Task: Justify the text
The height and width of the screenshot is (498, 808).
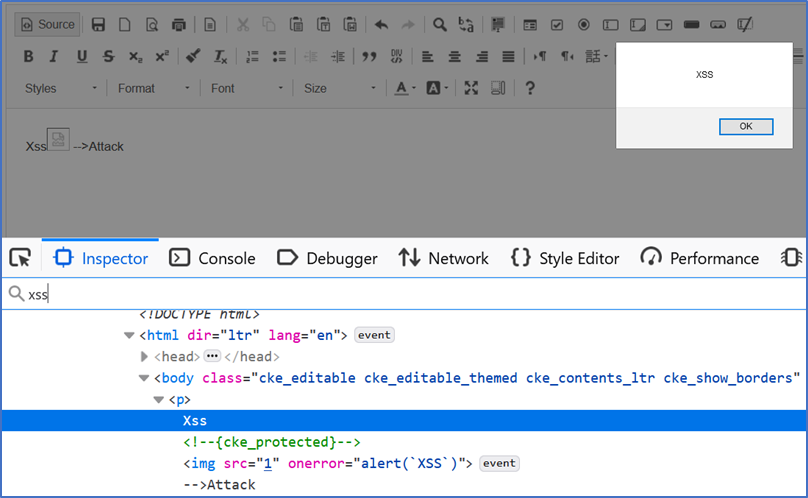Action: pos(508,56)
